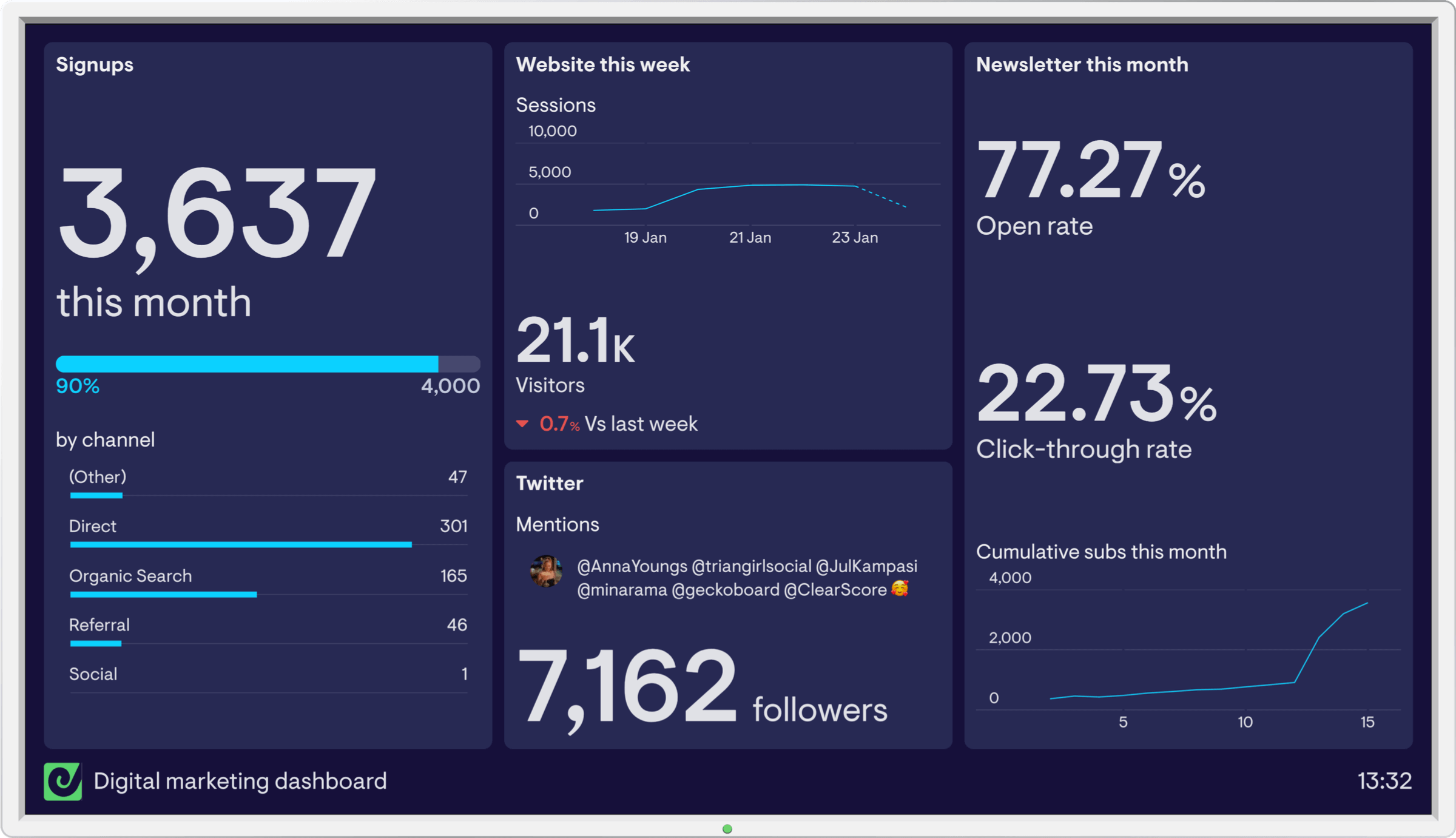Click the 2,000 label on subs chart
The width and height of the screenshot is (1456, 838).
[1010, 638]
